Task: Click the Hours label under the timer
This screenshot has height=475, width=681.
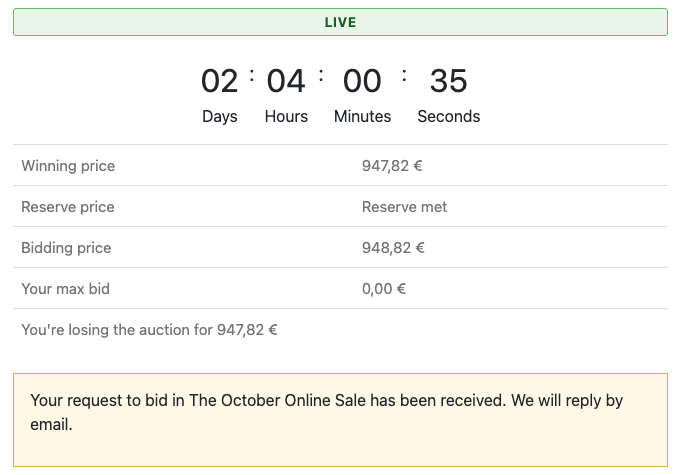Action: [286, 116]
